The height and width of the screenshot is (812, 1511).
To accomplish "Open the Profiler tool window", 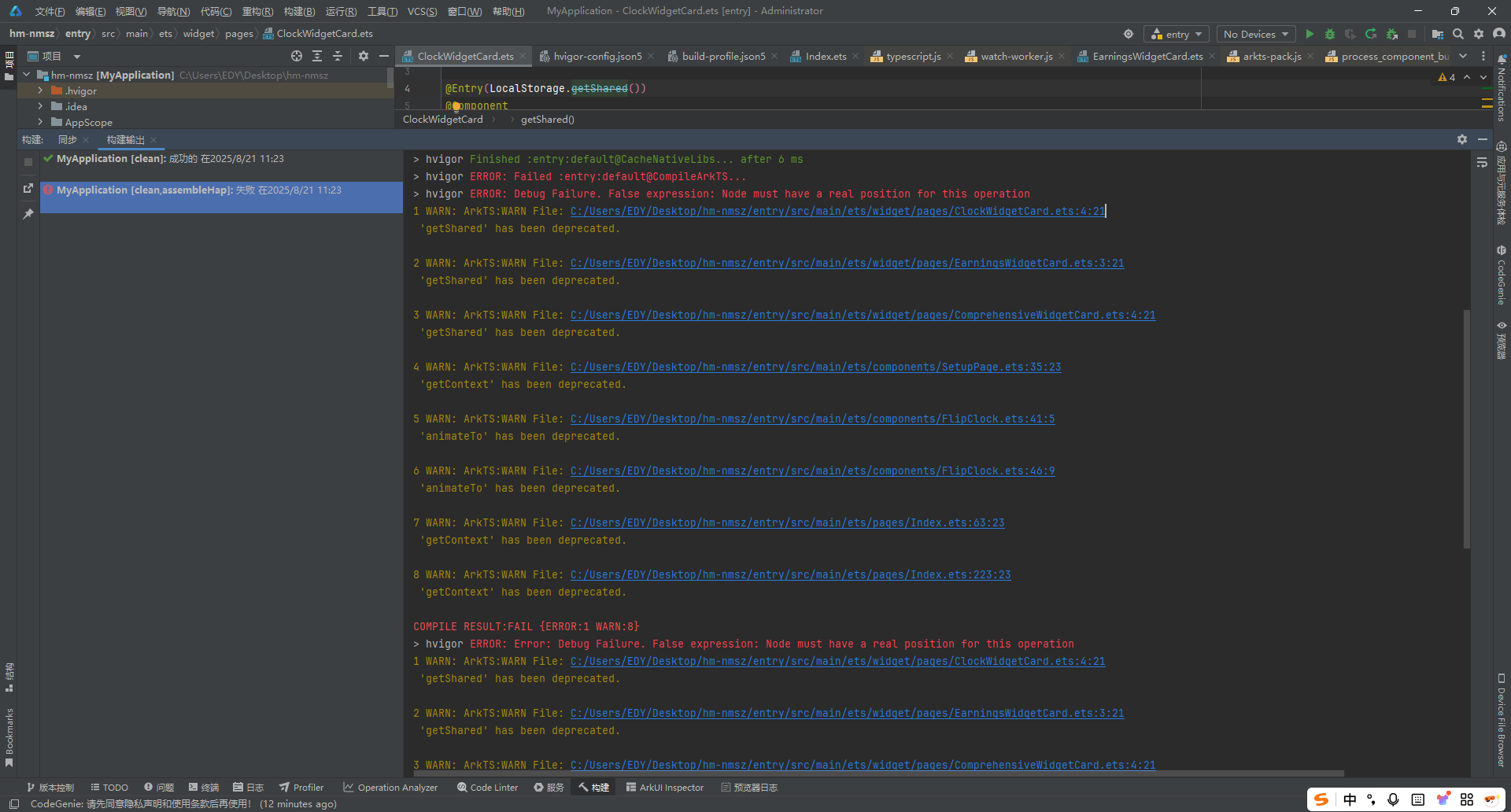I will click(x=301, y=787).
